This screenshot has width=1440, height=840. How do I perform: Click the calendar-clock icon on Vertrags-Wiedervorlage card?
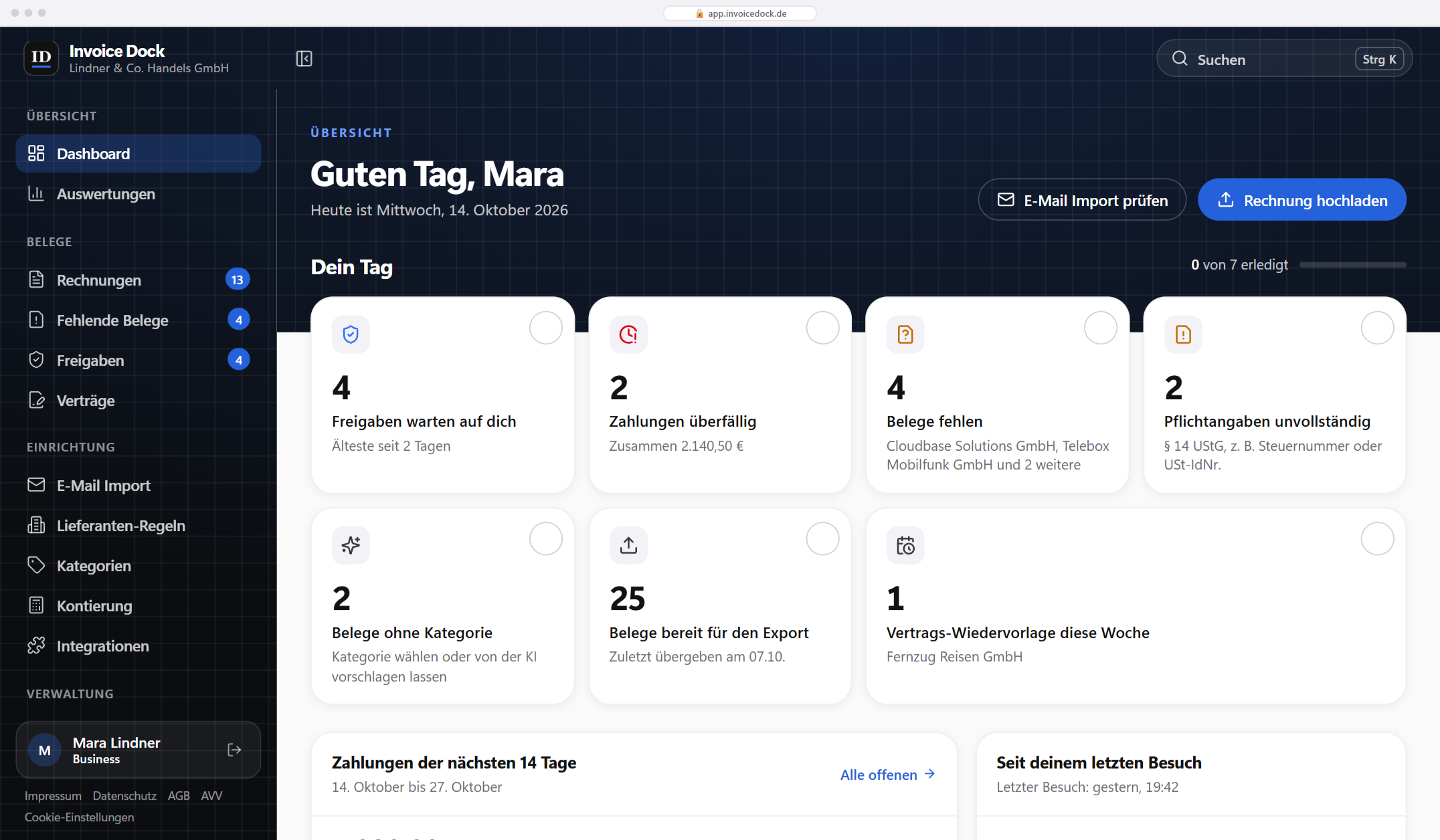click(x=905, y=545)
